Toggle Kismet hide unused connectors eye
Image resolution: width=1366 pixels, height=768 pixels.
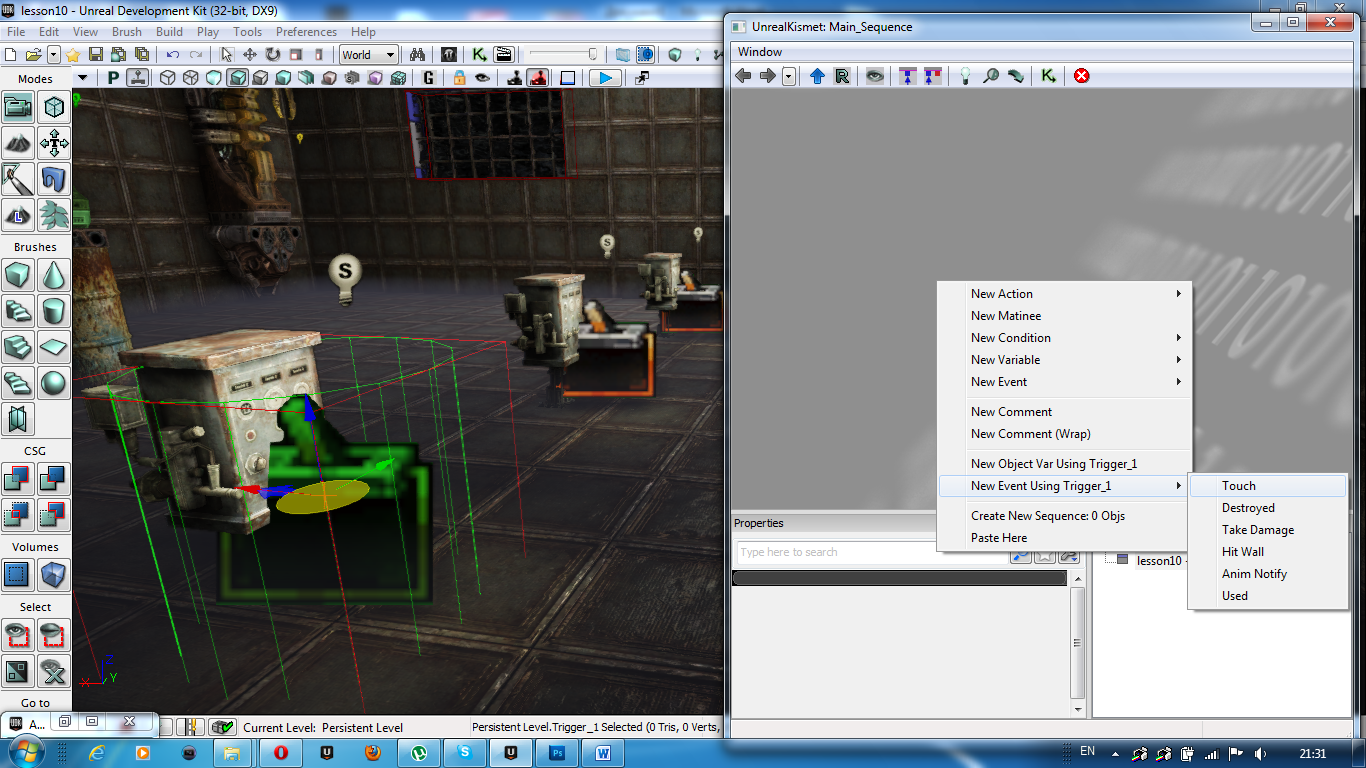[875, 76]
